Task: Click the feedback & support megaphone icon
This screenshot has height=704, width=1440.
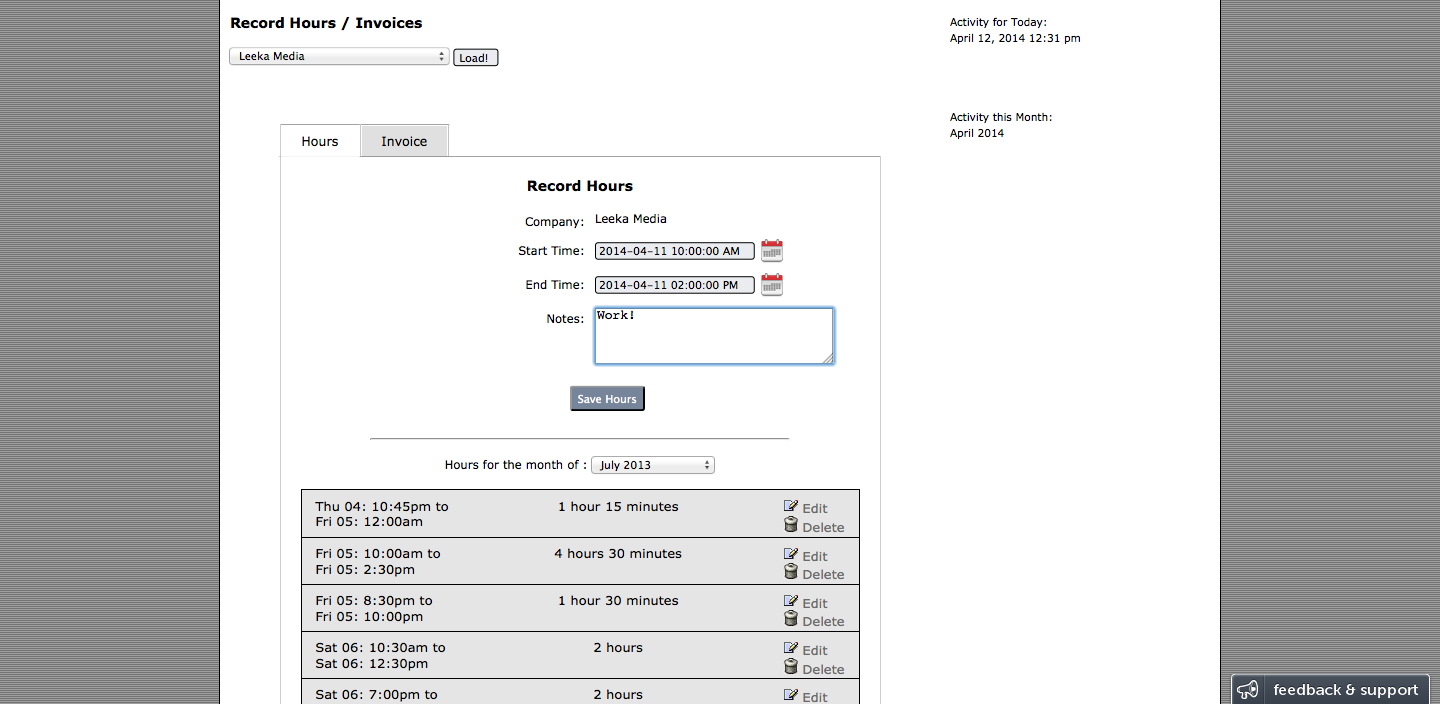Action: pos(1247,690)
